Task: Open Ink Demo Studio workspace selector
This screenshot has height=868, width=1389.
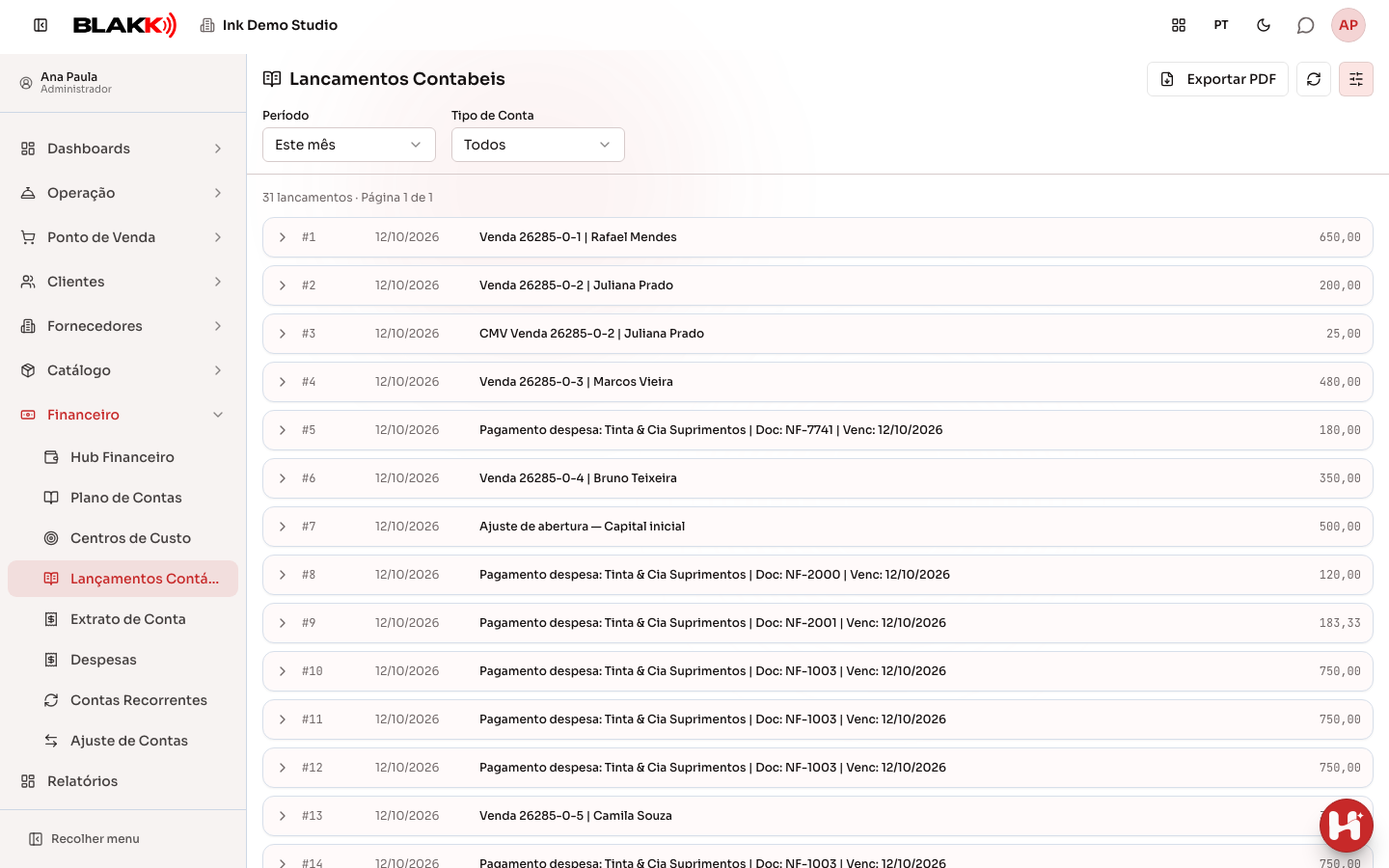Action: pos(269,25)
